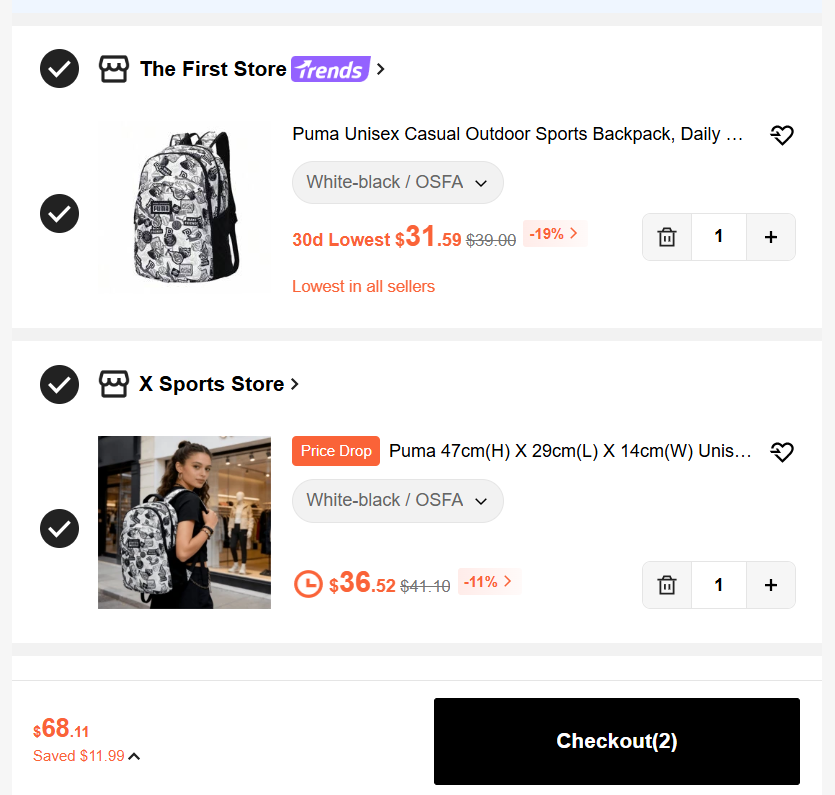Open the -19% discount details badge
This screenshot has height=795, width=835.
554,233
